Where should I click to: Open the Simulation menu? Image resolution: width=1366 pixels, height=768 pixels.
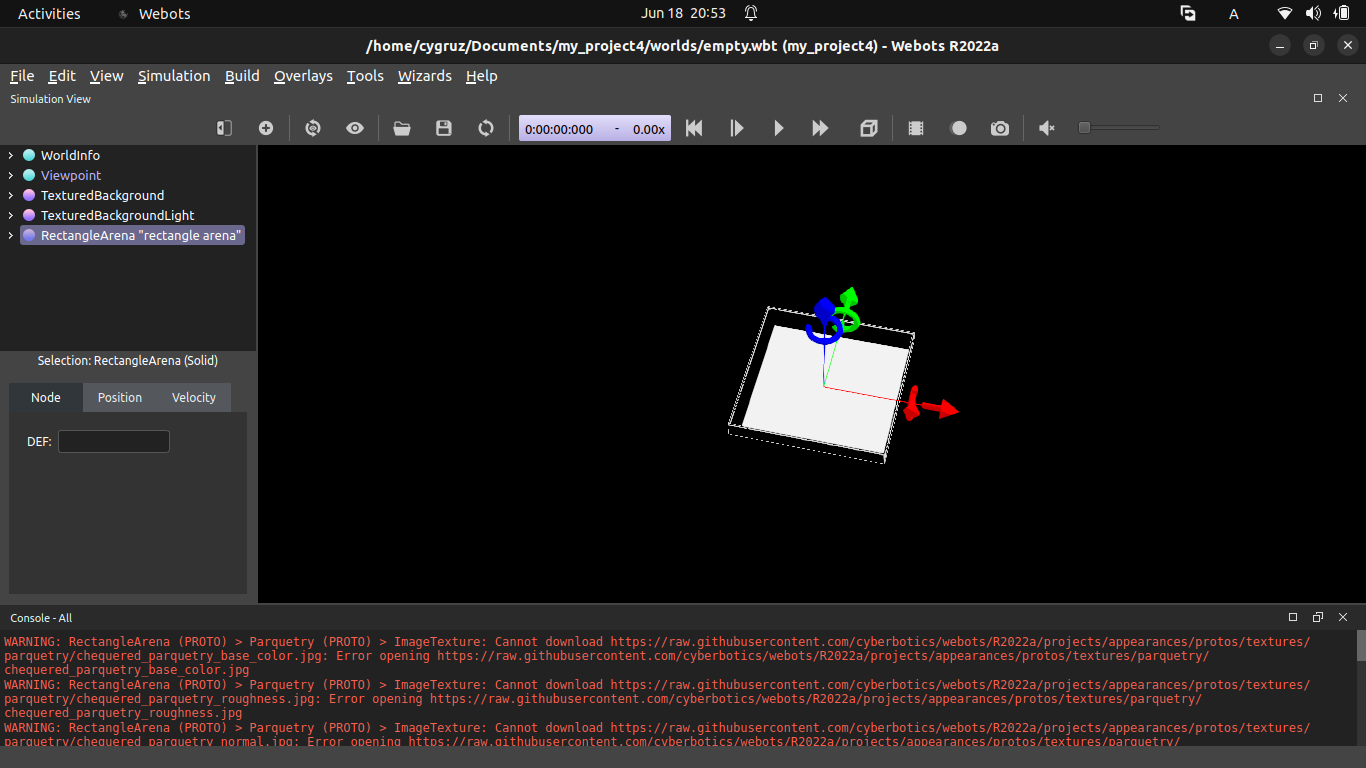174,76
